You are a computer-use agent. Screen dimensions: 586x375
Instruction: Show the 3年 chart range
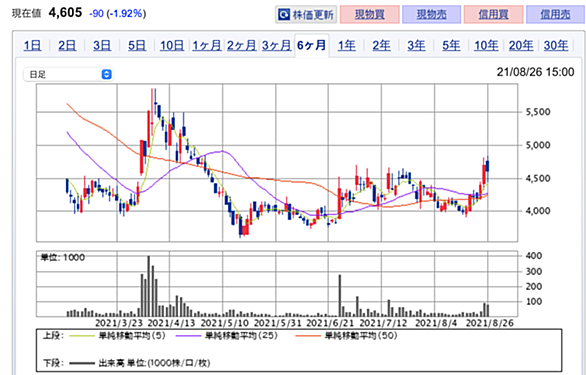click(x=416, y=46)
